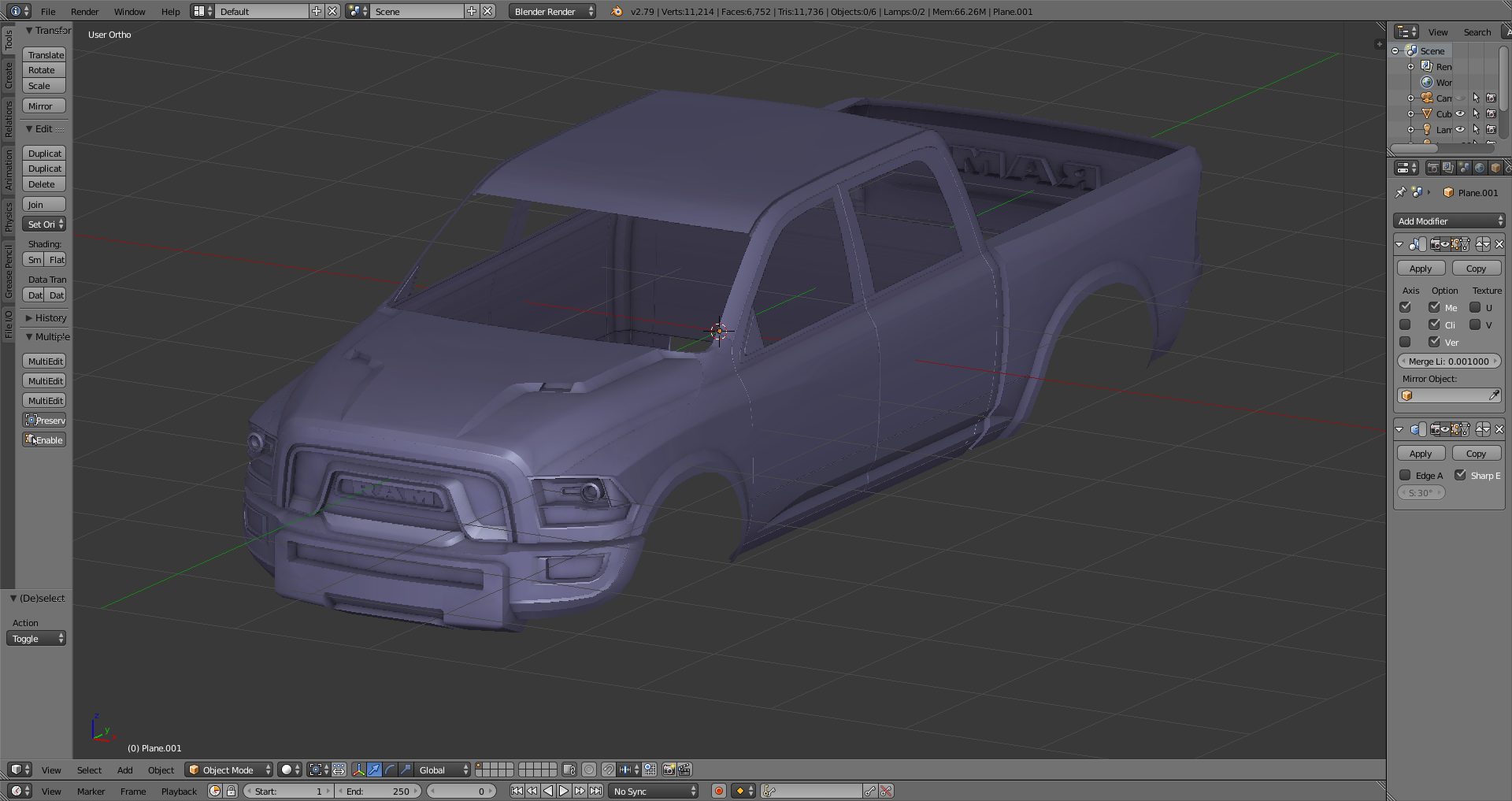Uncheck the first Axis checkbox in Mirror
This screenshot has width=1512, height=801.
pos(1405,307)
